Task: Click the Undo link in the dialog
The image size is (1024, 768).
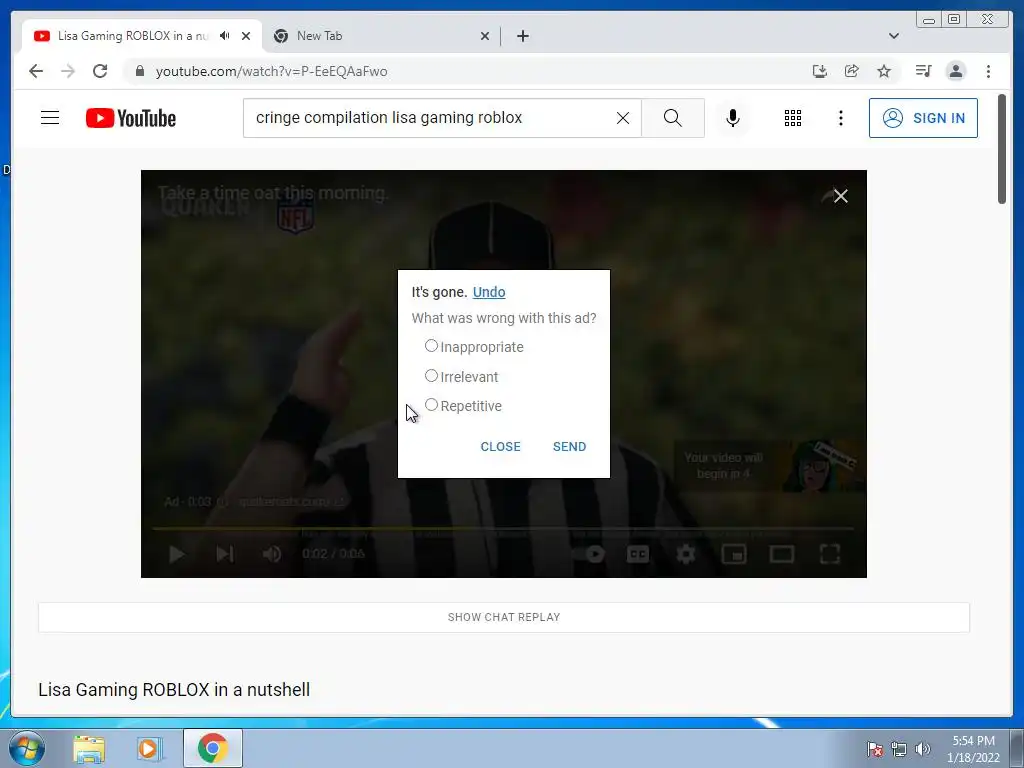Action: pos(489,292)
